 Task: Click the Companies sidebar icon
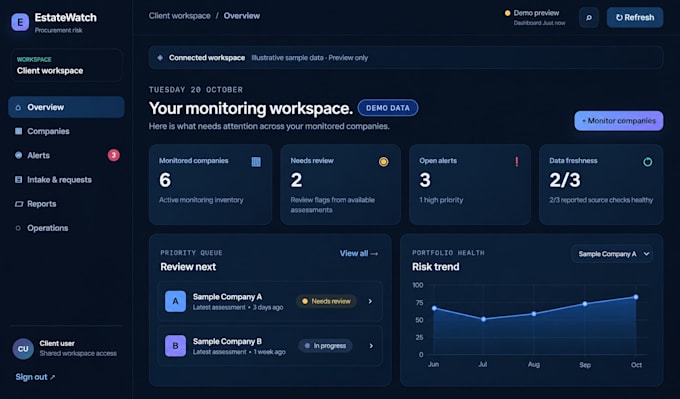(x=18, y=131)
